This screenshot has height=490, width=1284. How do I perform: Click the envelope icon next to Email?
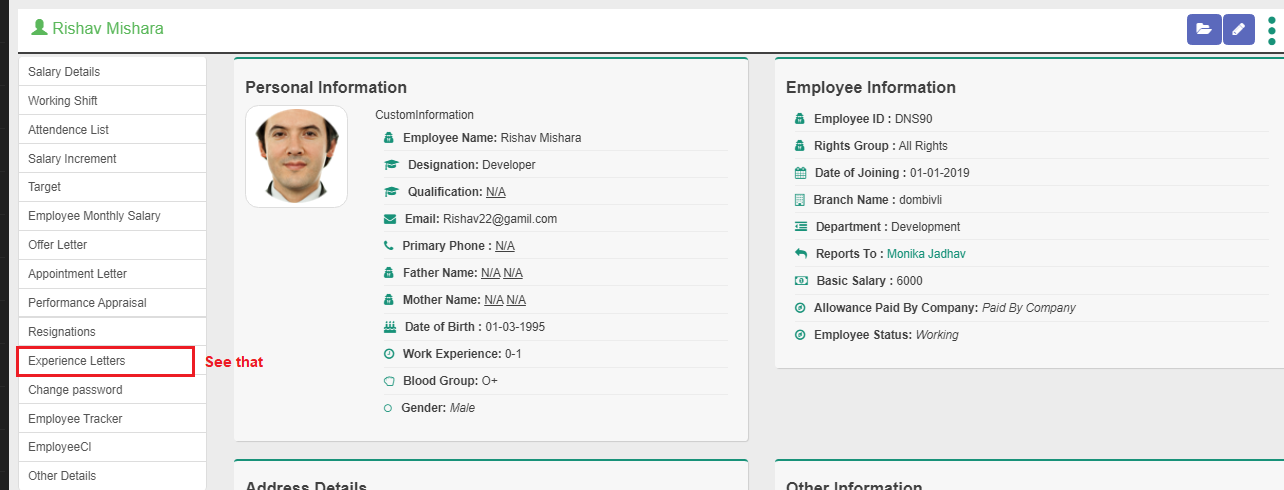[390, 219]
